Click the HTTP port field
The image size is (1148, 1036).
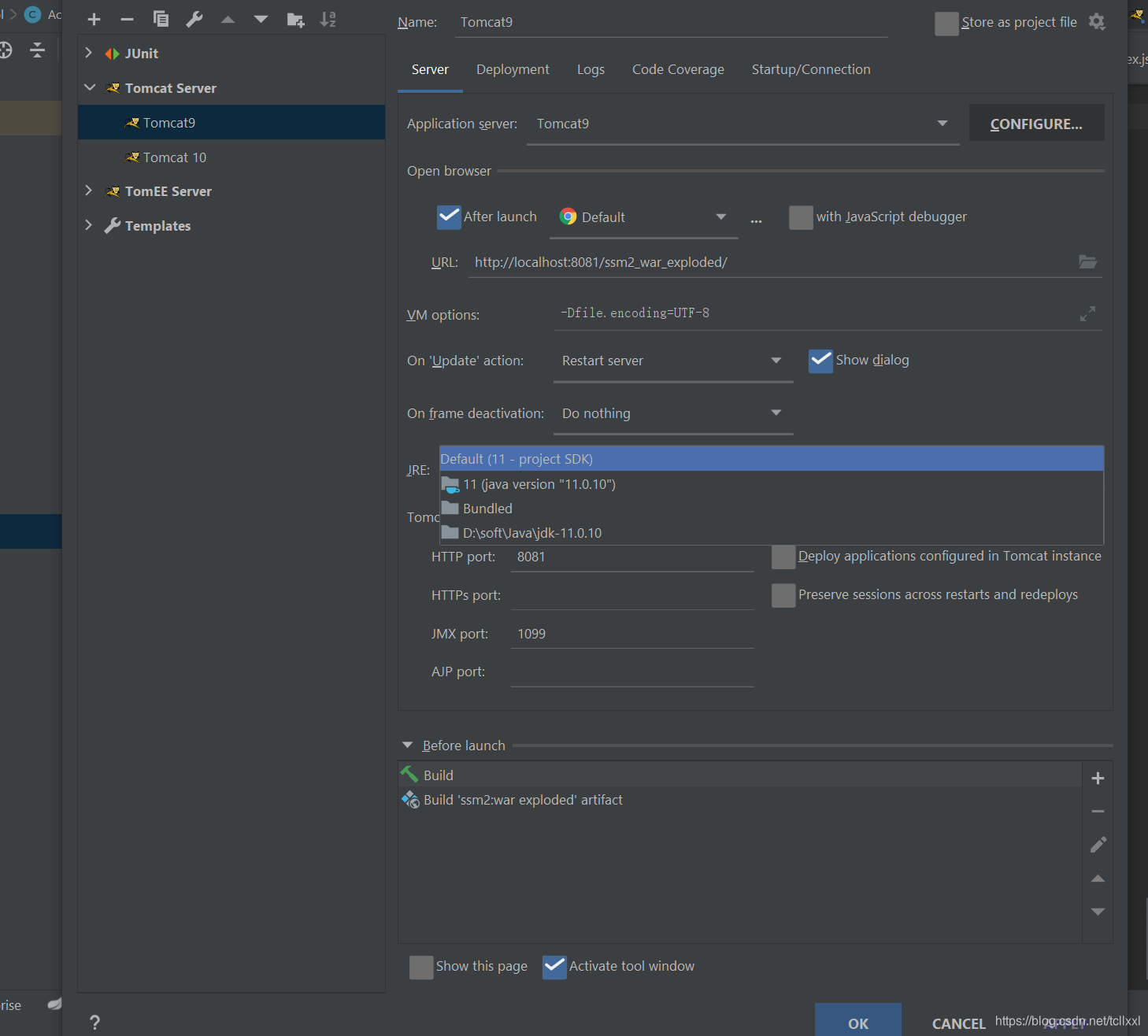[x=632, y=557]
